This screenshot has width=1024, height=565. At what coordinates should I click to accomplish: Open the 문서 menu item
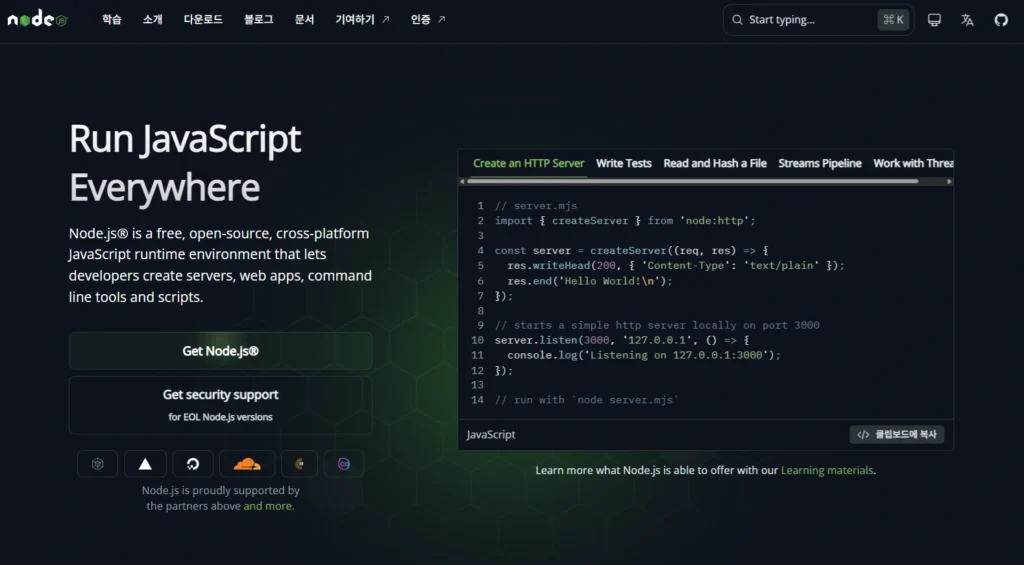pos(304,20)
